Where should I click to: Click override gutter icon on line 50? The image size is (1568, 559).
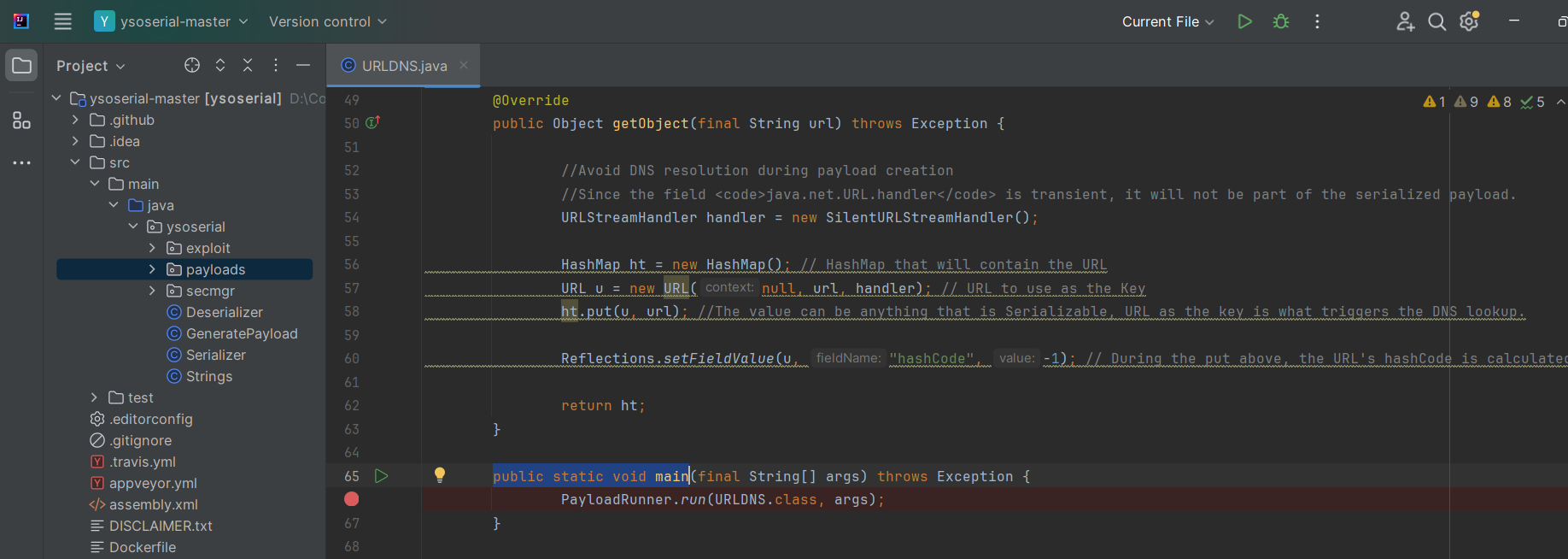373,122
